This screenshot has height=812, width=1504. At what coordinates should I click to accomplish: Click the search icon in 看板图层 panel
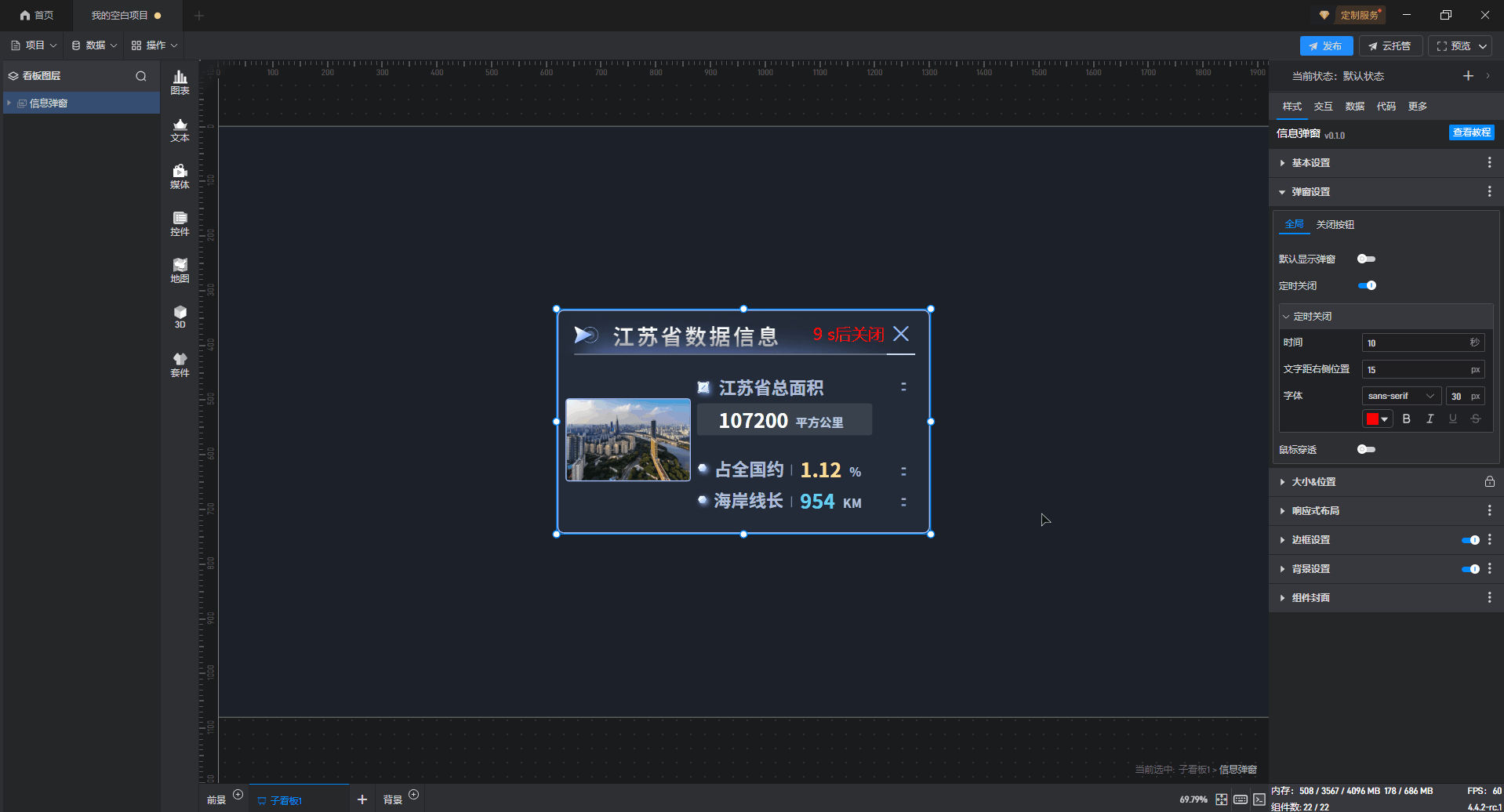click(141, 76)
